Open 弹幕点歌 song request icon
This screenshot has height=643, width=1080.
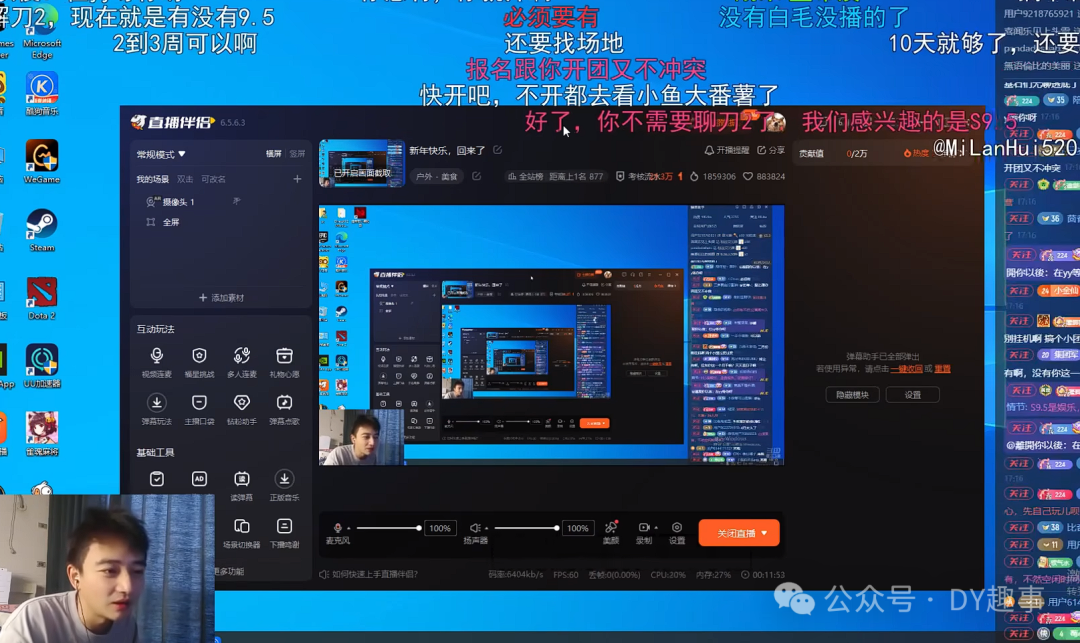284,409
